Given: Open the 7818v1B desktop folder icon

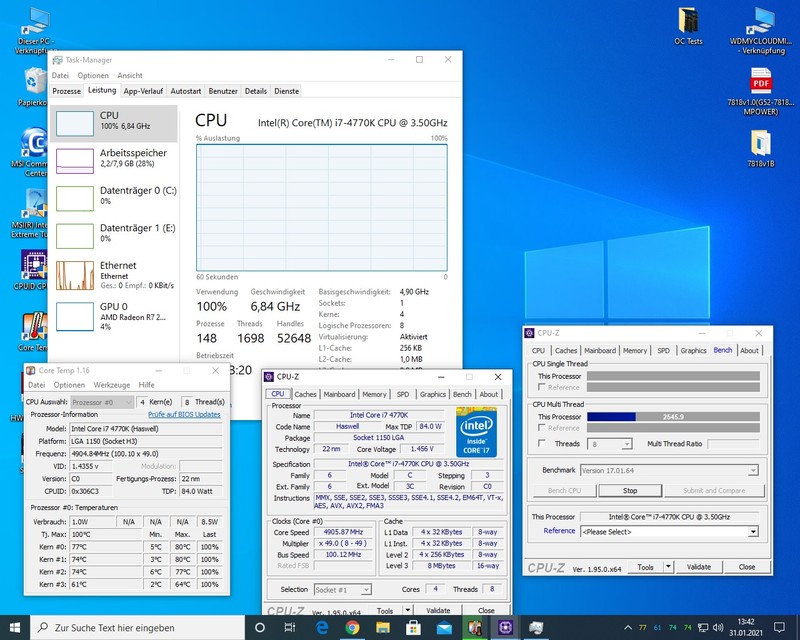Looking at the screenshot, I should (x=760, y=149).
